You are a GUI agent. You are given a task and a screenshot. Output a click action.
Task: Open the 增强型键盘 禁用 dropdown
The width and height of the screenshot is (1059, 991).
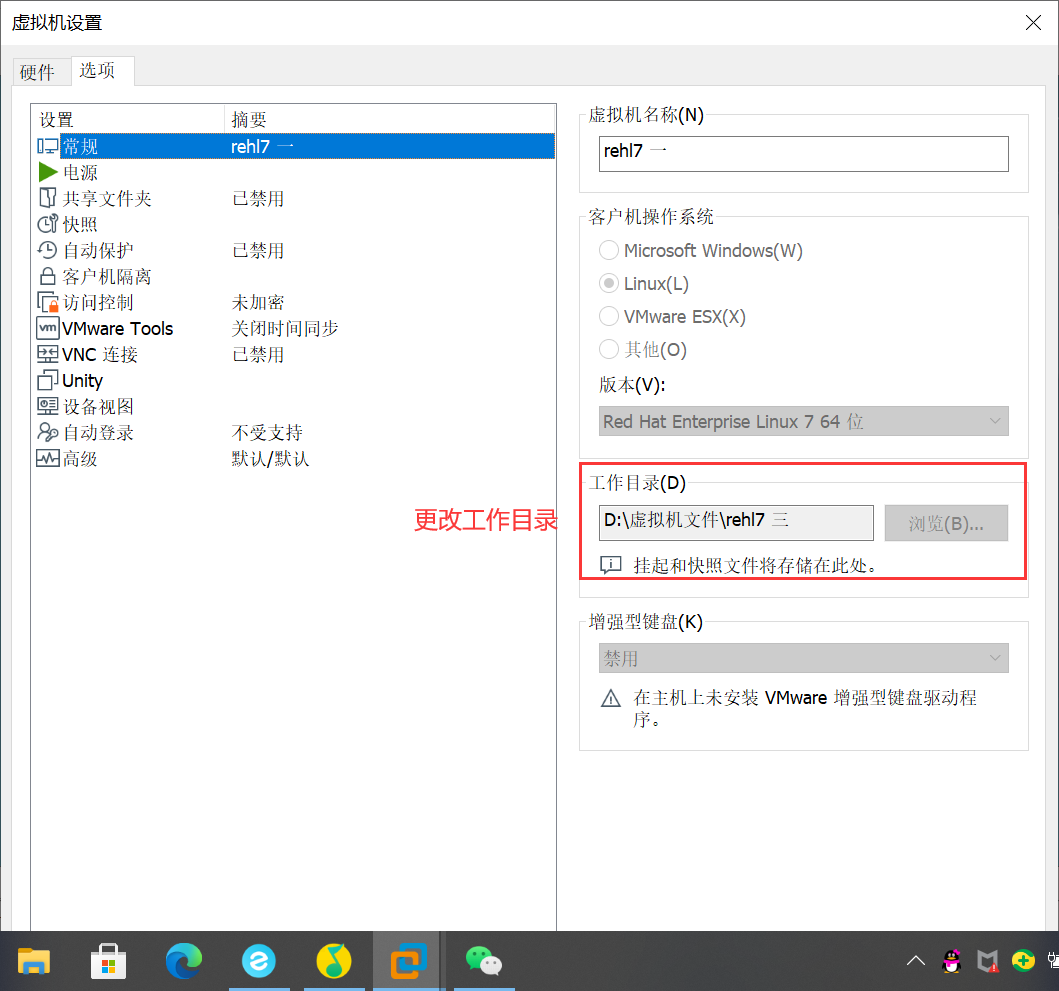point(803,658)
